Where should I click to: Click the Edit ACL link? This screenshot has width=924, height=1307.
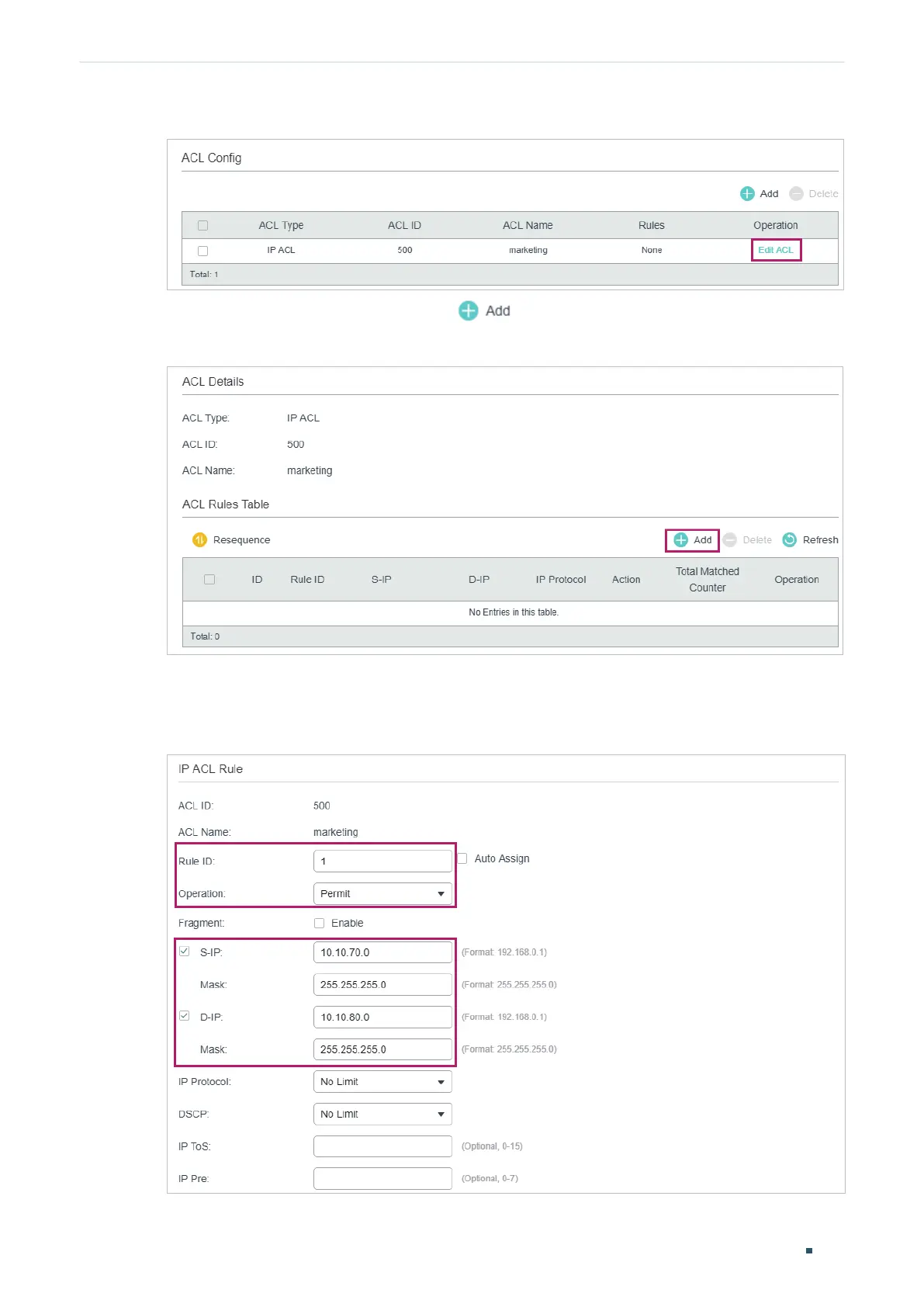(775, 250)
